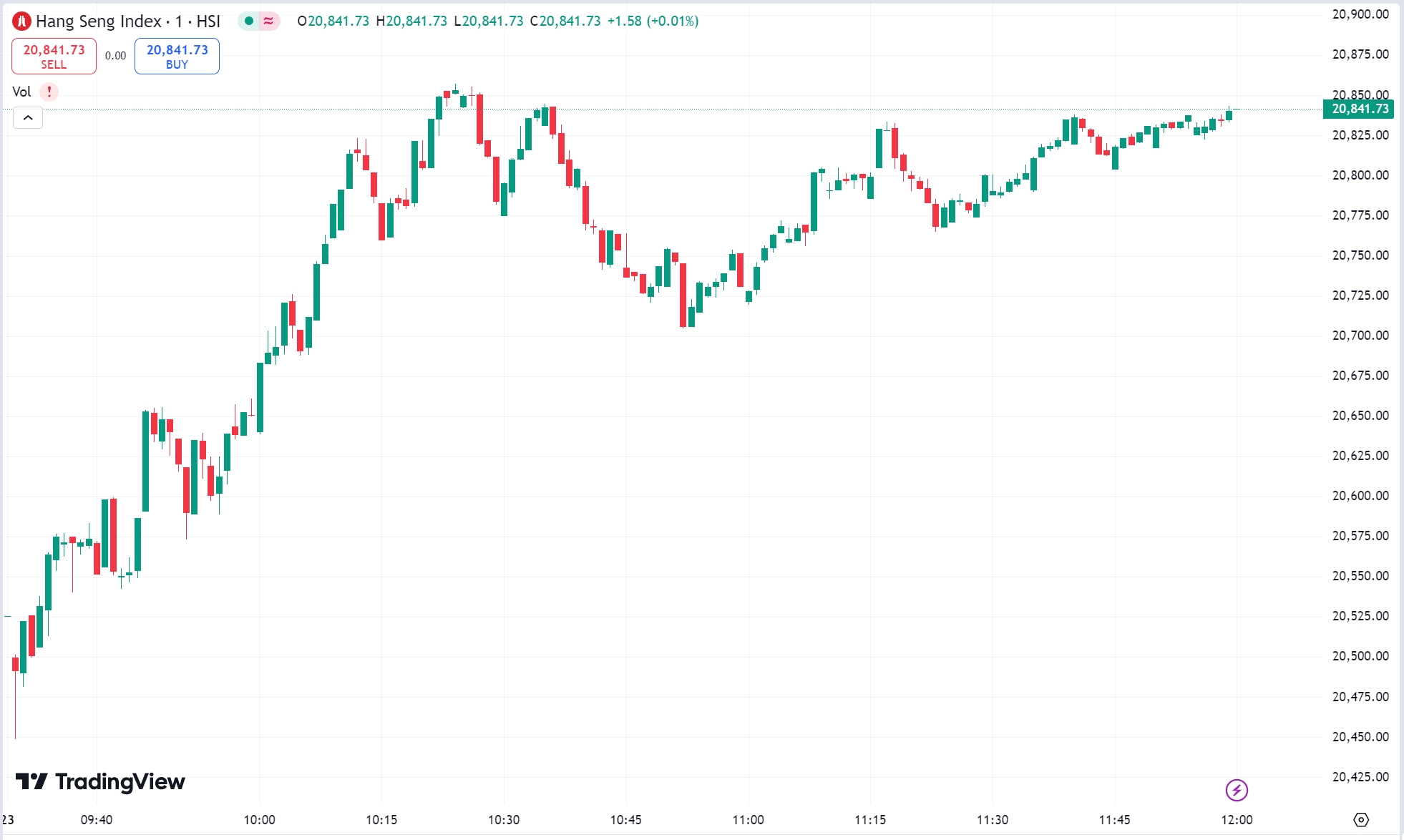Click the current price label on the price scale
The width and height of the screenshot is (1404, 840).
pyautogui.click(x=1359, y=109)
